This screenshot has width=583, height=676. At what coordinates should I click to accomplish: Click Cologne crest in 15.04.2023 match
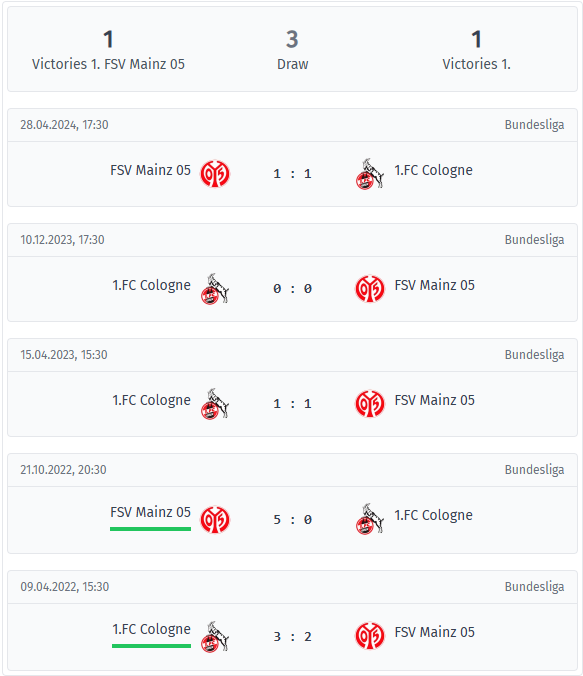point(215,404)
